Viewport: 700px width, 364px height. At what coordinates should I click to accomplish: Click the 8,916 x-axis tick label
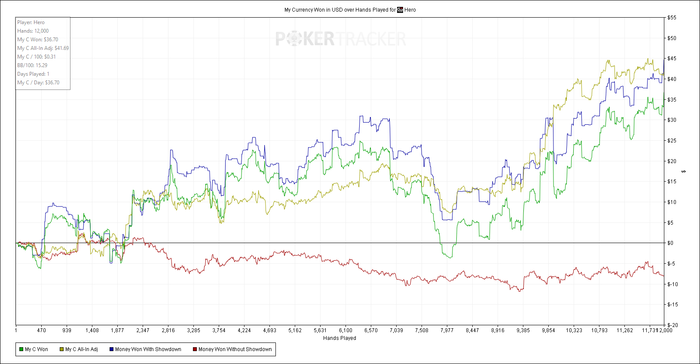(497, 331)
